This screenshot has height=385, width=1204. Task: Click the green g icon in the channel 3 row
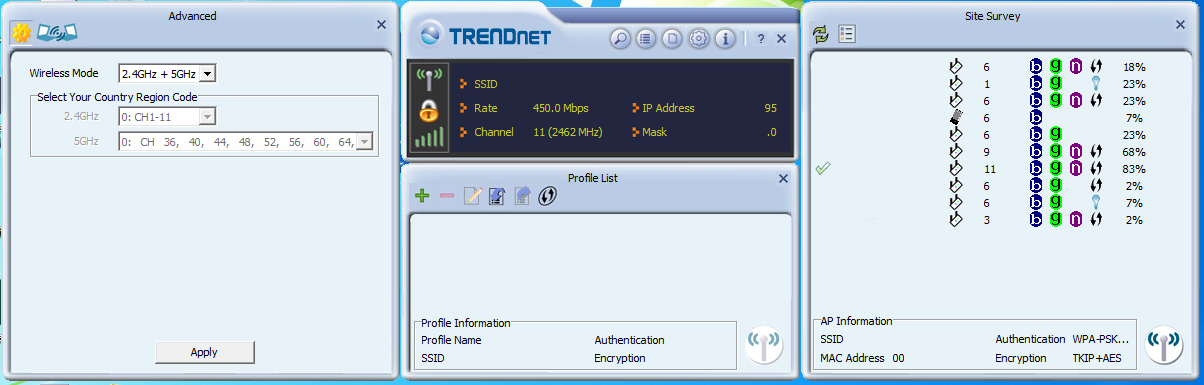(1056, 220)
